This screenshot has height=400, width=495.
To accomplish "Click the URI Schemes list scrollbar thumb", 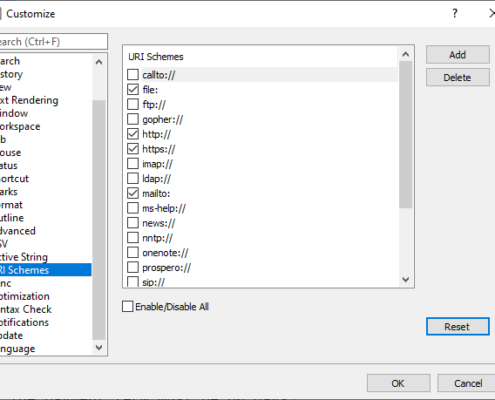I will tap(405, 135).
